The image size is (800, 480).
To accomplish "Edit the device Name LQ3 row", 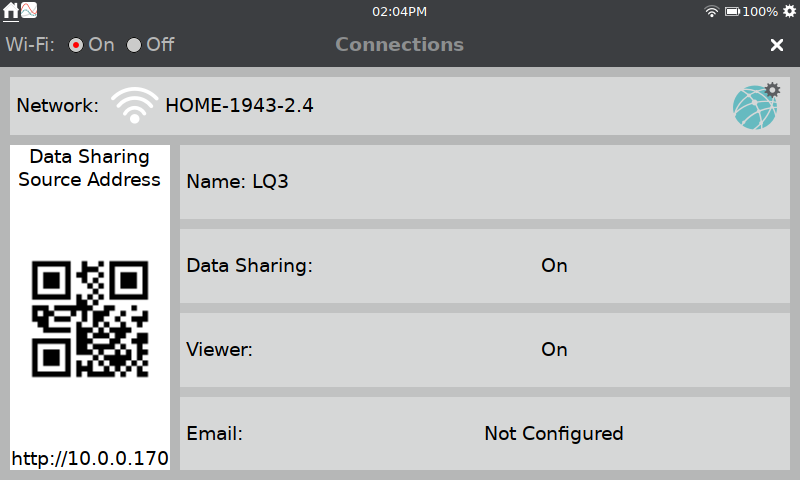I will [485, 182].
